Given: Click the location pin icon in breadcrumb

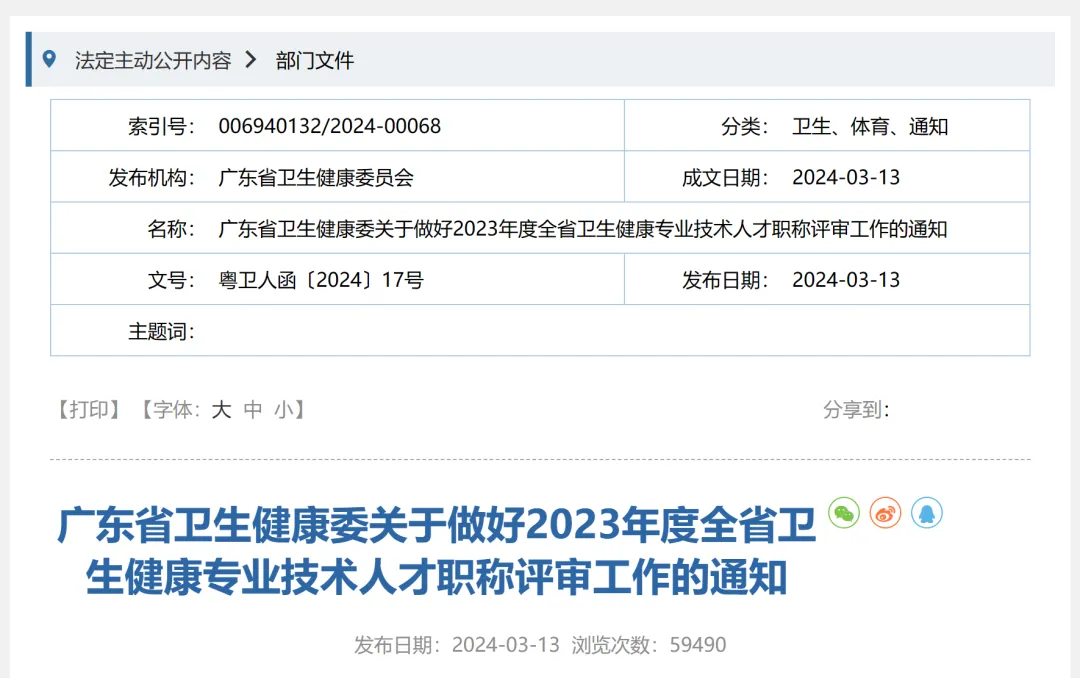Looking at the screenshot, I should [x=49, y=59].
